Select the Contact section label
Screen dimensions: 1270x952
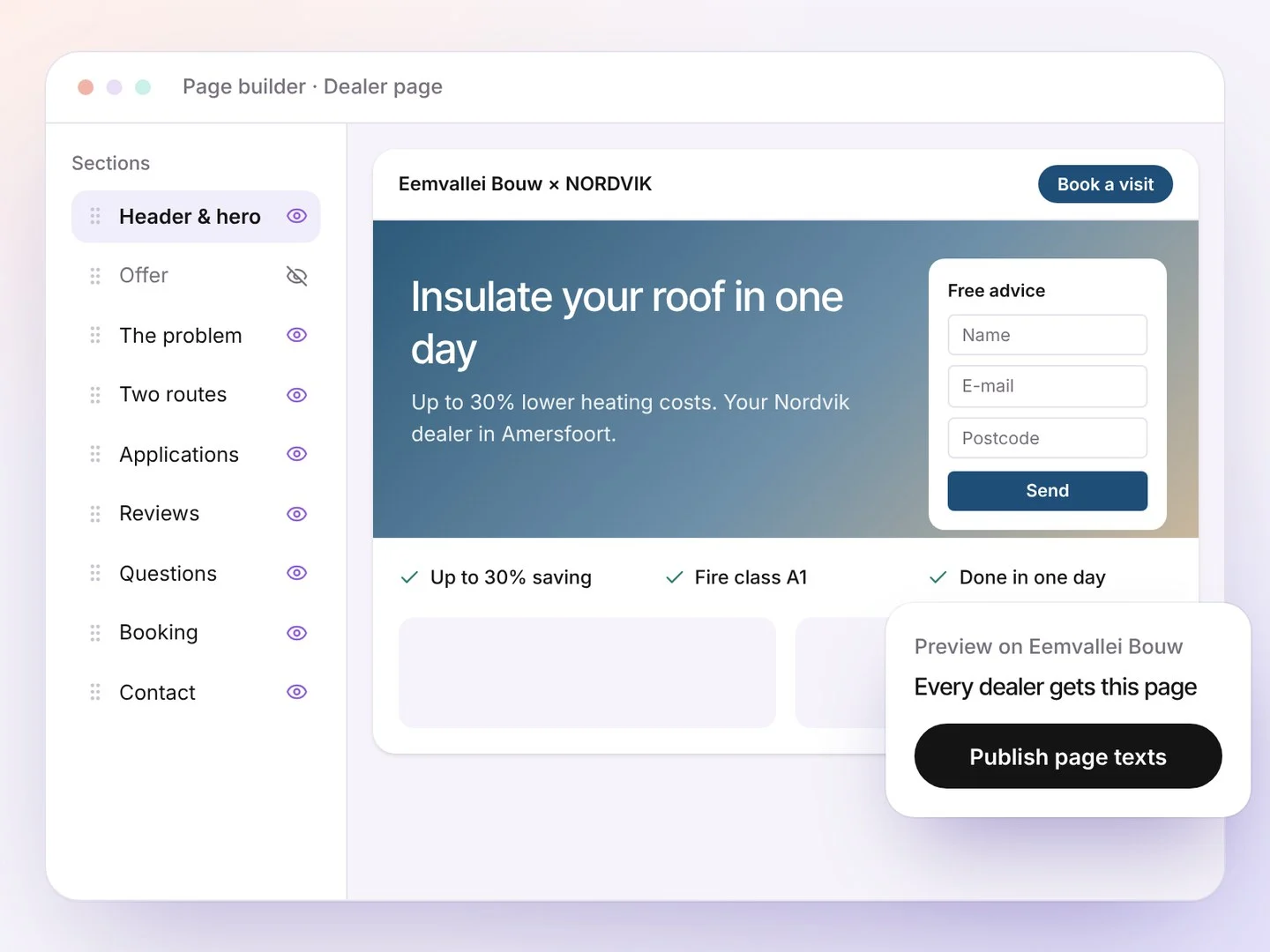pyautogui.click(x=158, y=693)
